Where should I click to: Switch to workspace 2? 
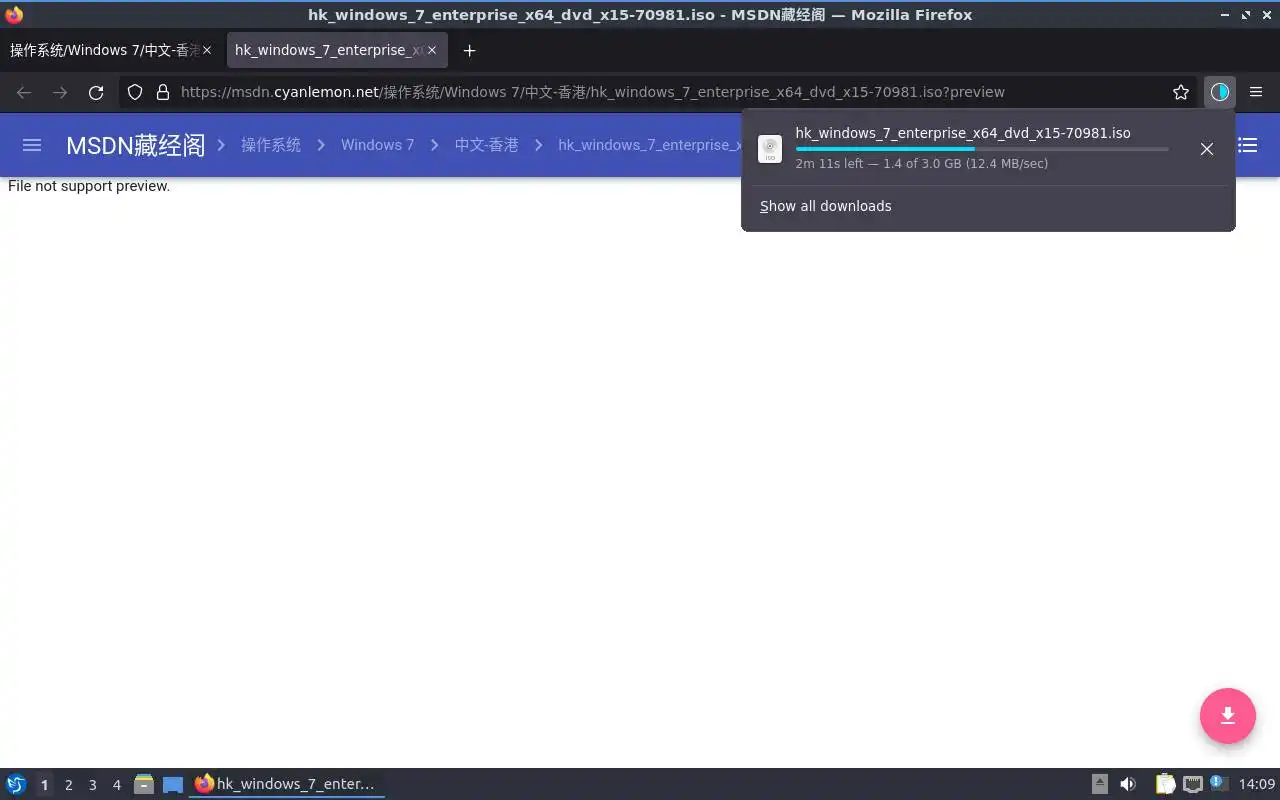(68, 785)
